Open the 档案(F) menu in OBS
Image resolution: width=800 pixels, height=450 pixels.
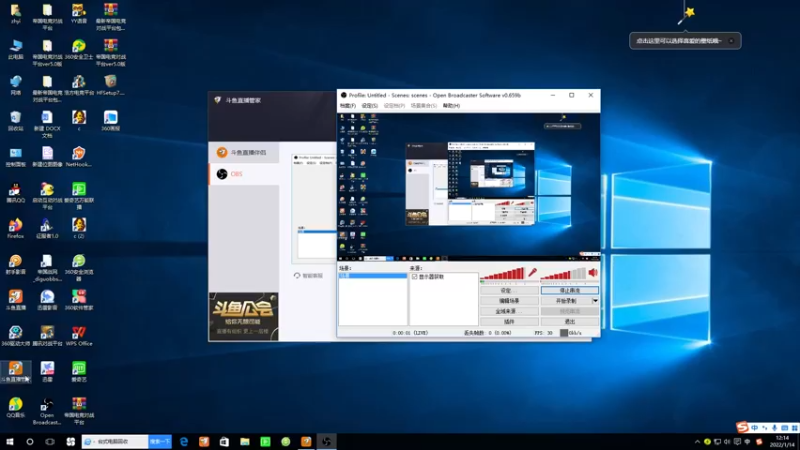(347, 106)
